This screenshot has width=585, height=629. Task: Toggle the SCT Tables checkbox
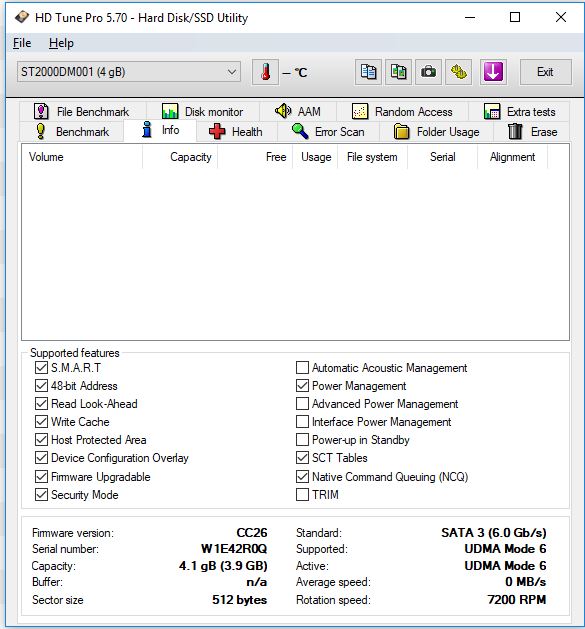pyautogui.click(x=302, y=458)
